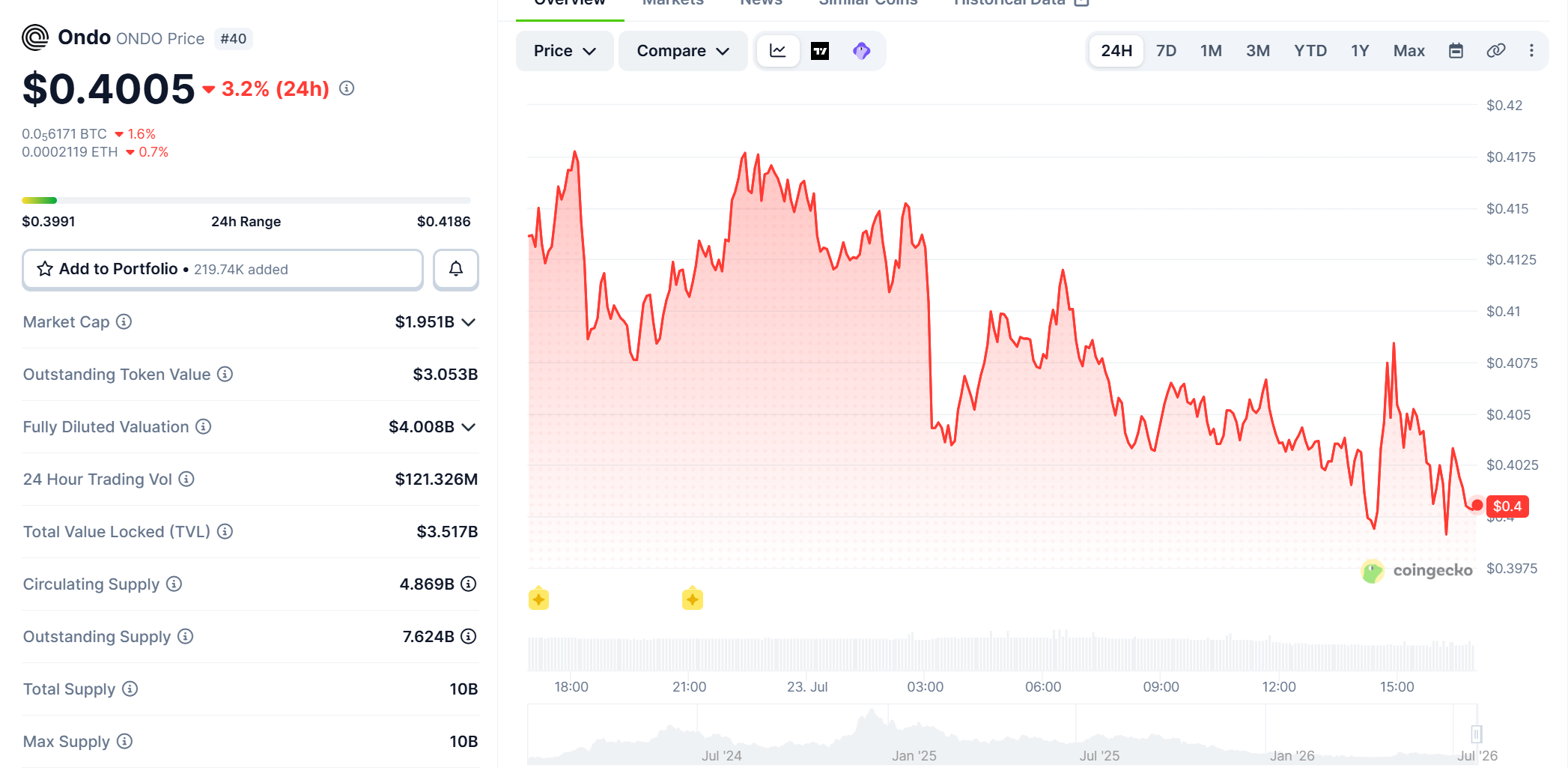Open chart more options menu
This screenshot has width=1568, height=768.
coord(1531,51)
